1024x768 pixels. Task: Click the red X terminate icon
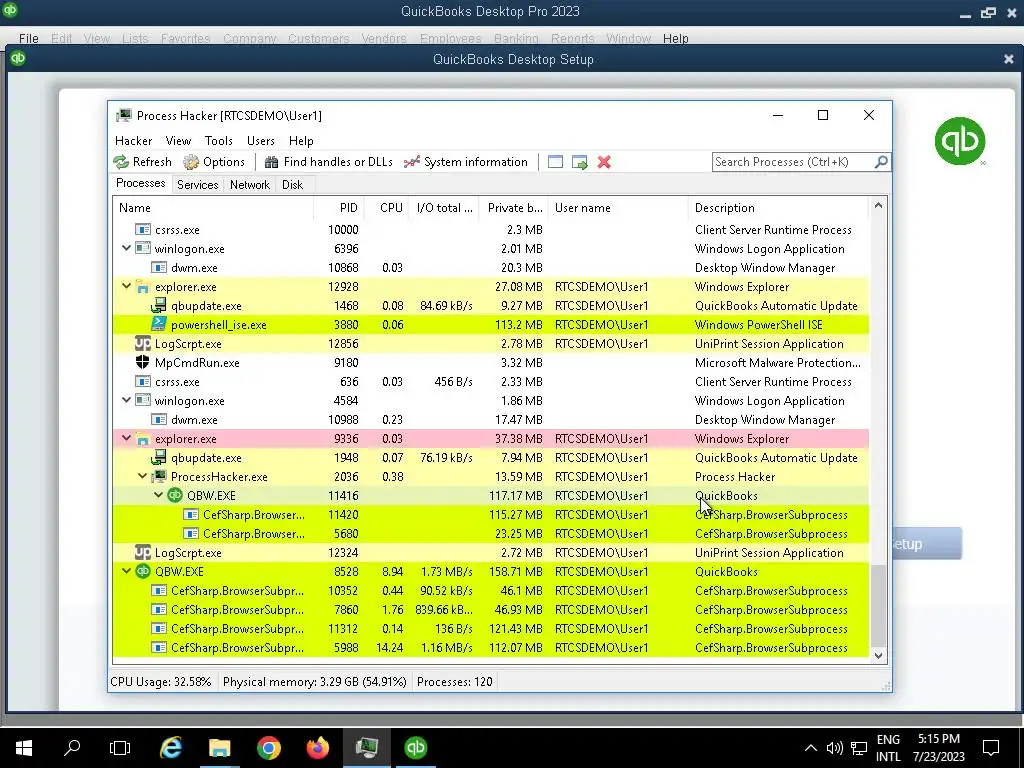[x=604, y=162]
